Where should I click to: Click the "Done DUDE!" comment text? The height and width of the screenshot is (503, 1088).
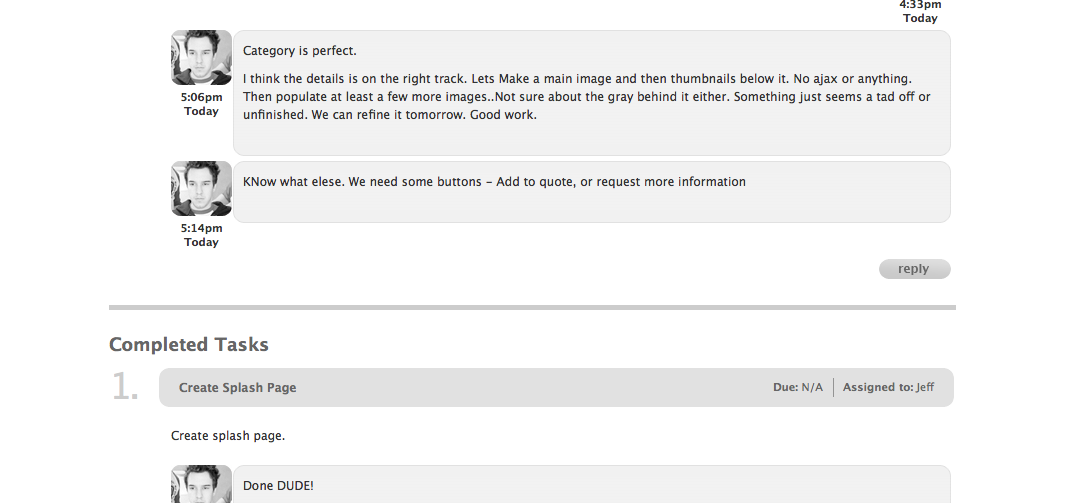pos(278,486)
